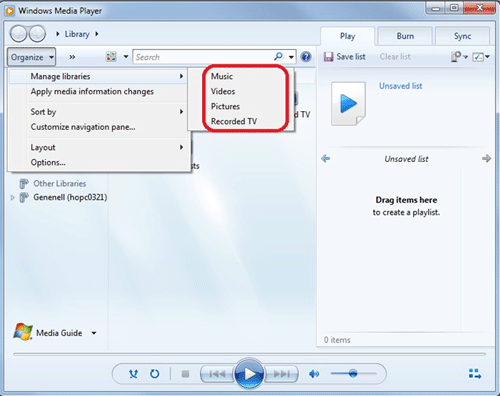Open the Media Guide dropdown arrow
The image size is (500, 396).
[94, 333]
